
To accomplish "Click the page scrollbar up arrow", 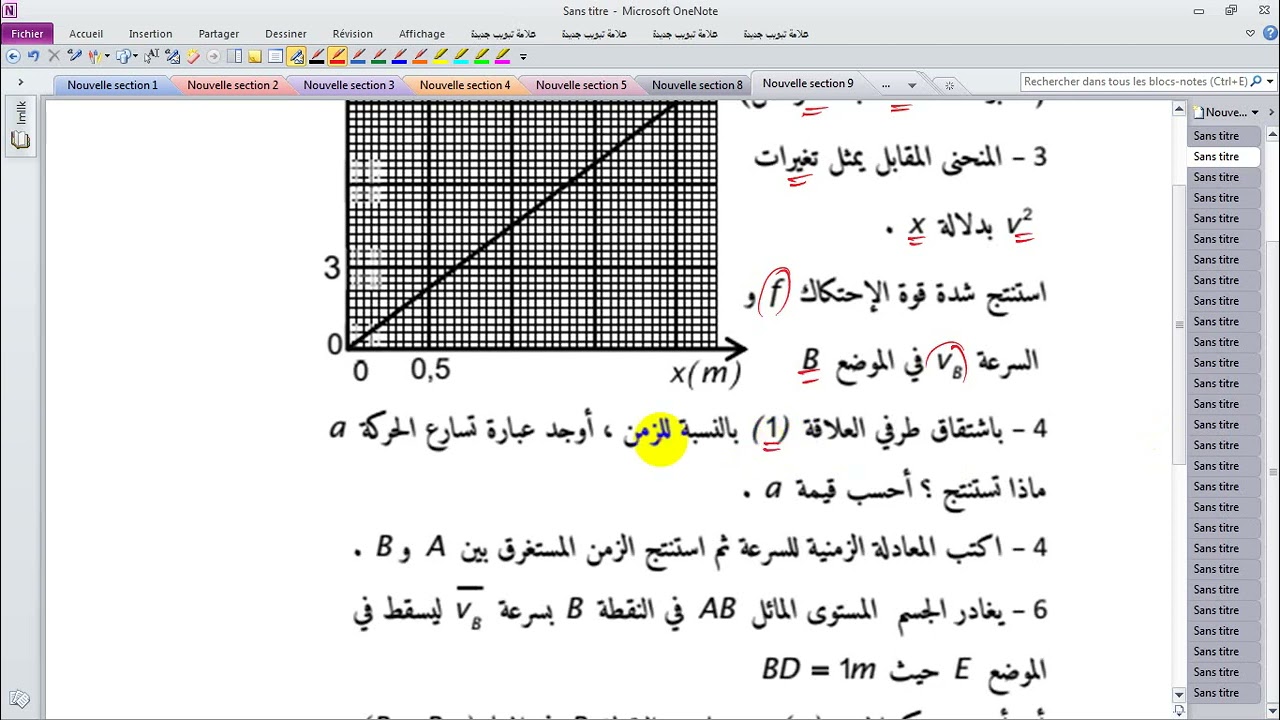I will 1178,109.
